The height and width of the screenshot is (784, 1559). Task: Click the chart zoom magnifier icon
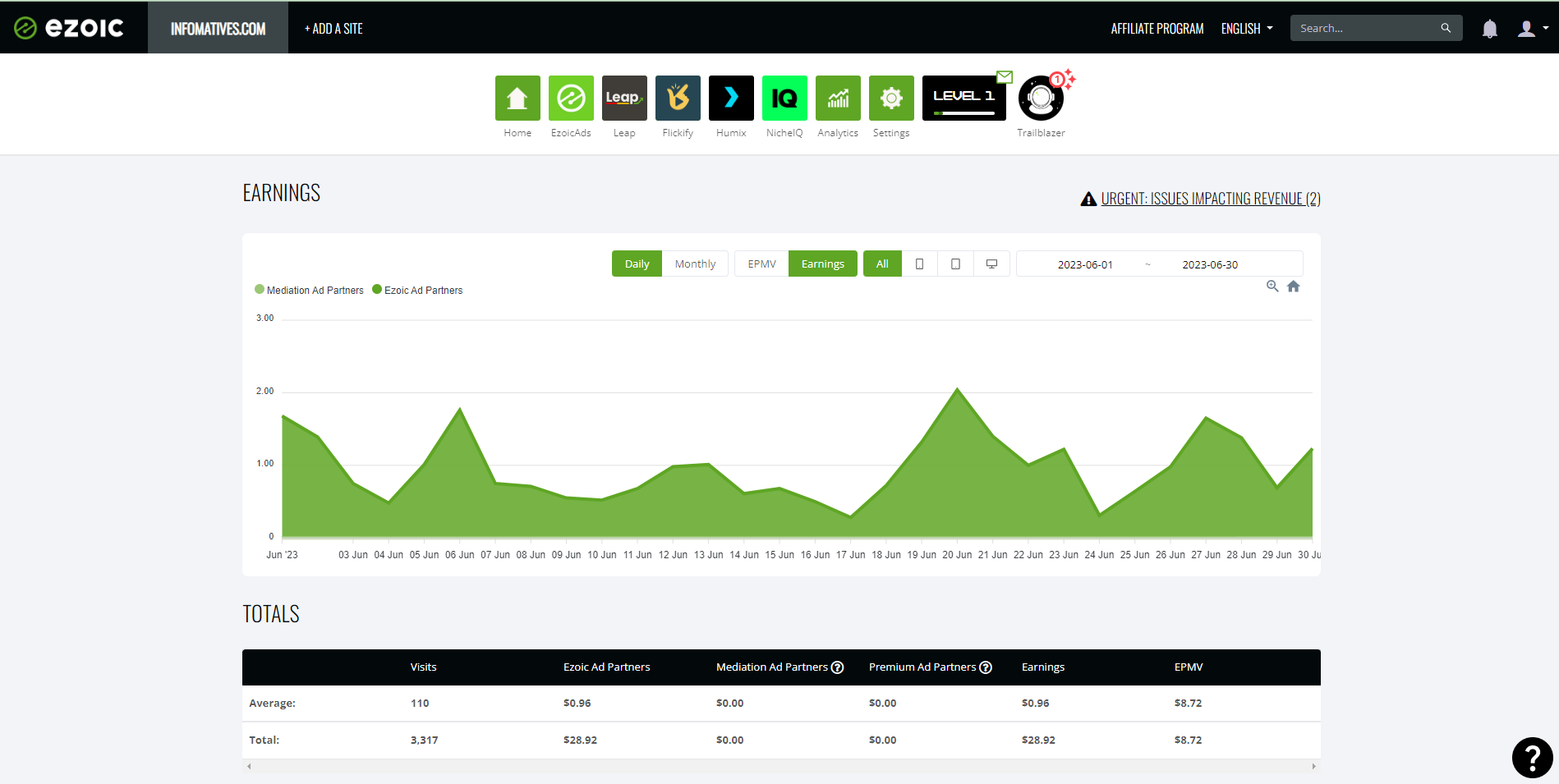[1272, 286]
